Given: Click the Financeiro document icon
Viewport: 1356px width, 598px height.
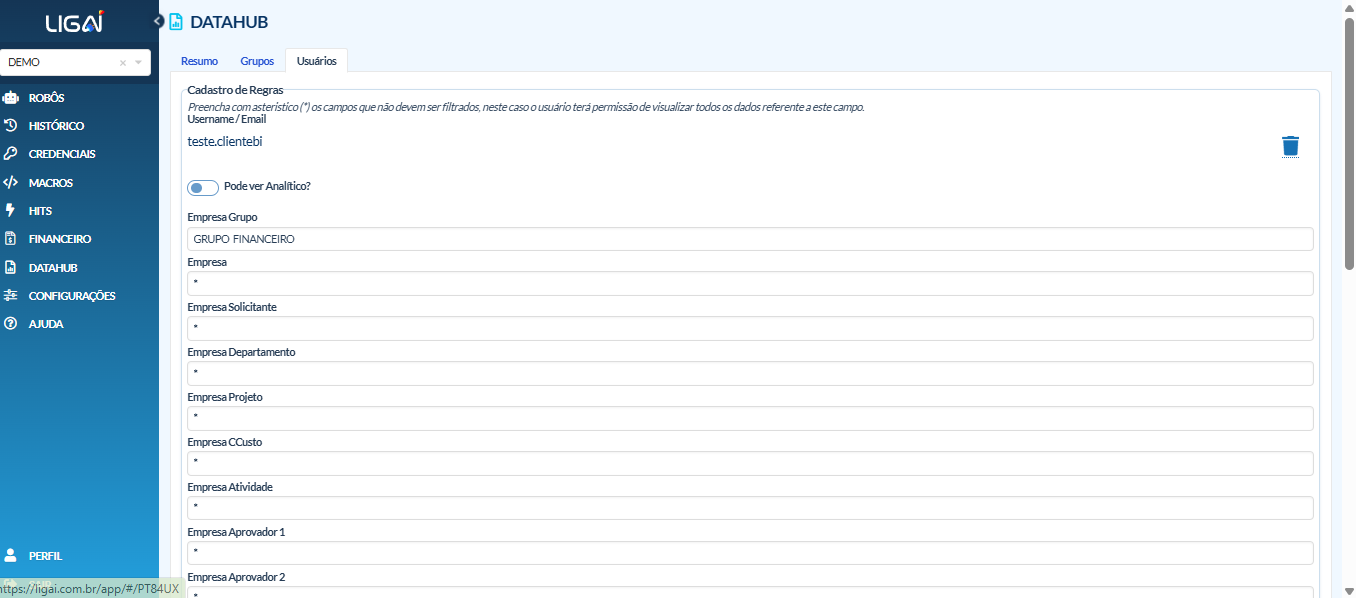Looking at the screenshot, I should [x=11, y=239].
